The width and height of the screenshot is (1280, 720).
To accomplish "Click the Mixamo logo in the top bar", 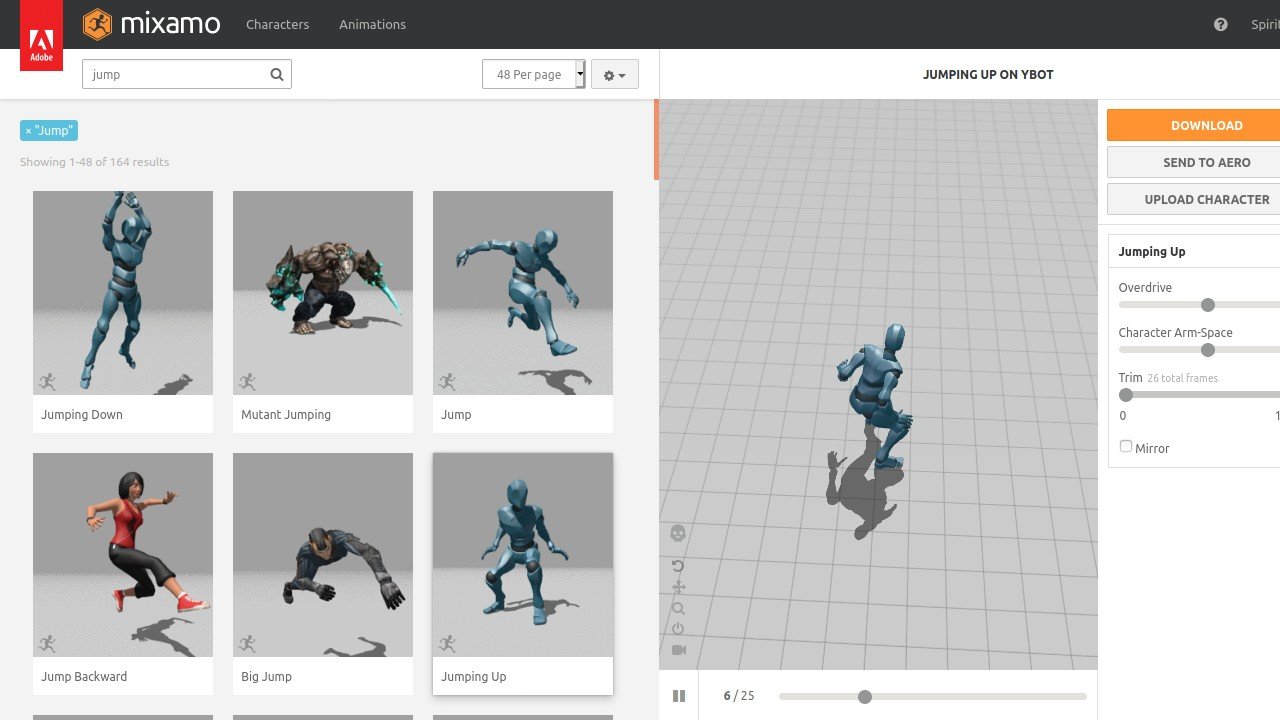I will [151, 24].
